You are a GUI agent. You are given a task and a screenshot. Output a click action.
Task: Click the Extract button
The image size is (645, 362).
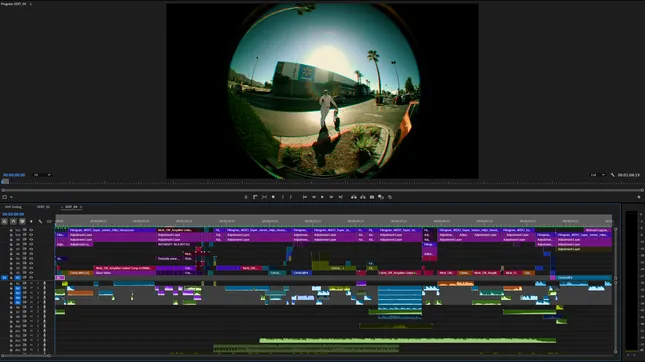[x=363, y=197]
